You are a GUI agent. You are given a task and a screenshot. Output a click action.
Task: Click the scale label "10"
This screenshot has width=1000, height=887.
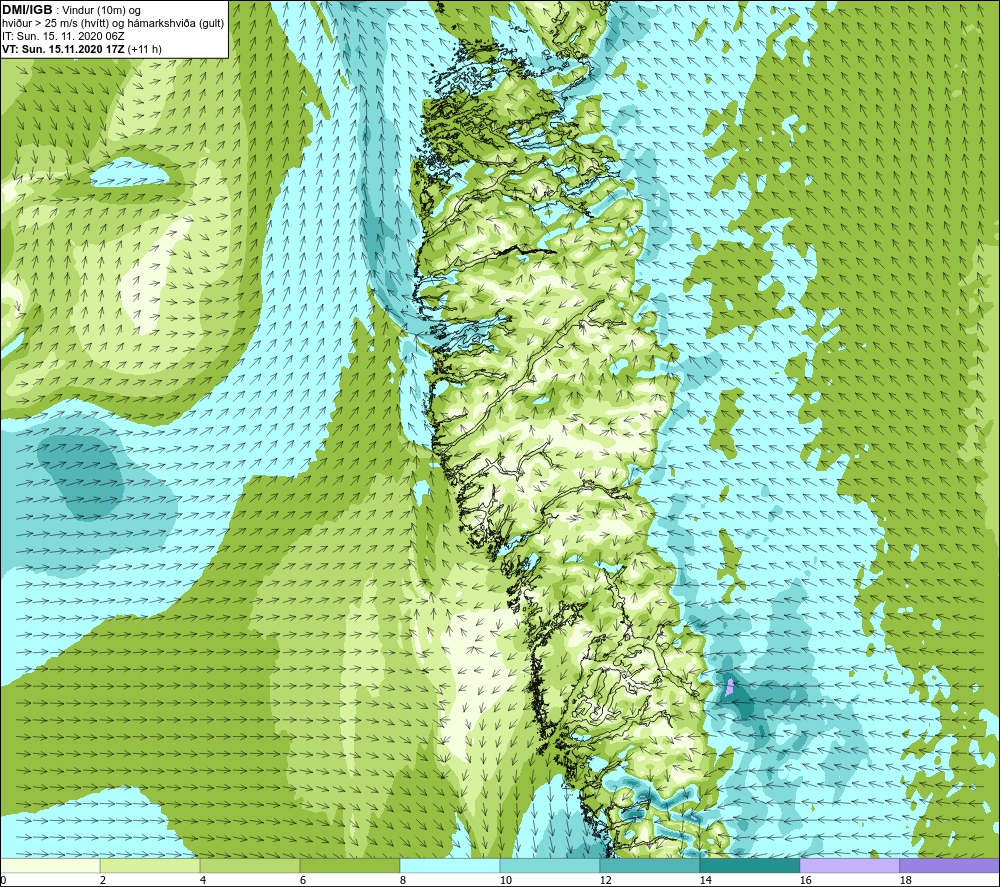[506, 881]
